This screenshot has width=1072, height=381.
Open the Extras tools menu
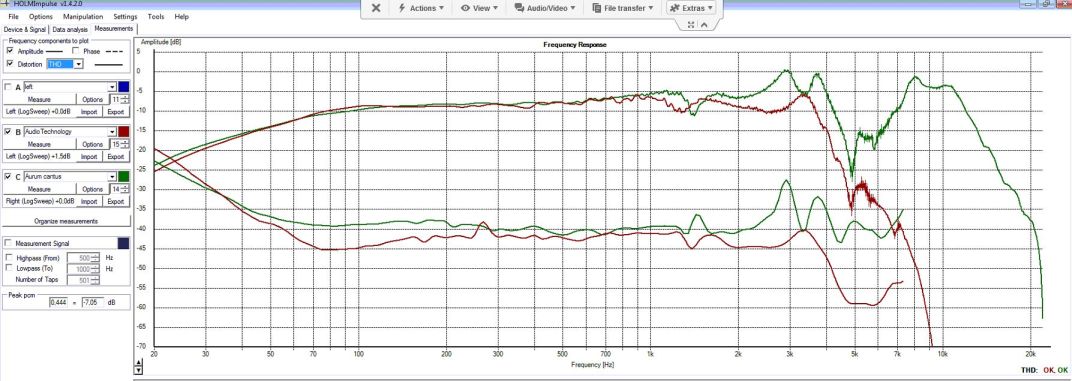coord(691,8)
